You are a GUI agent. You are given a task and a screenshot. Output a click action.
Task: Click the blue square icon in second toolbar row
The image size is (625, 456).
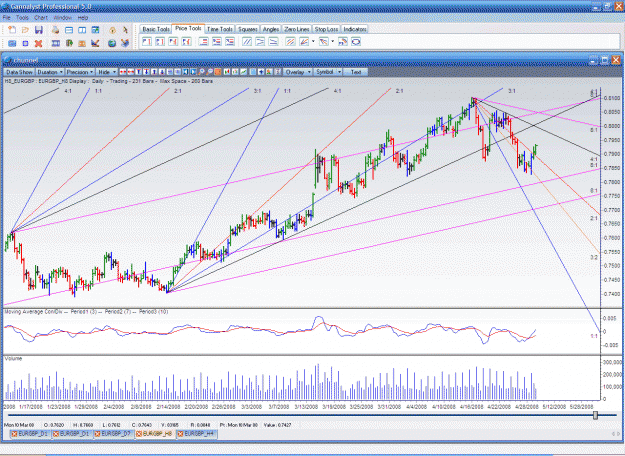point(25,43)
